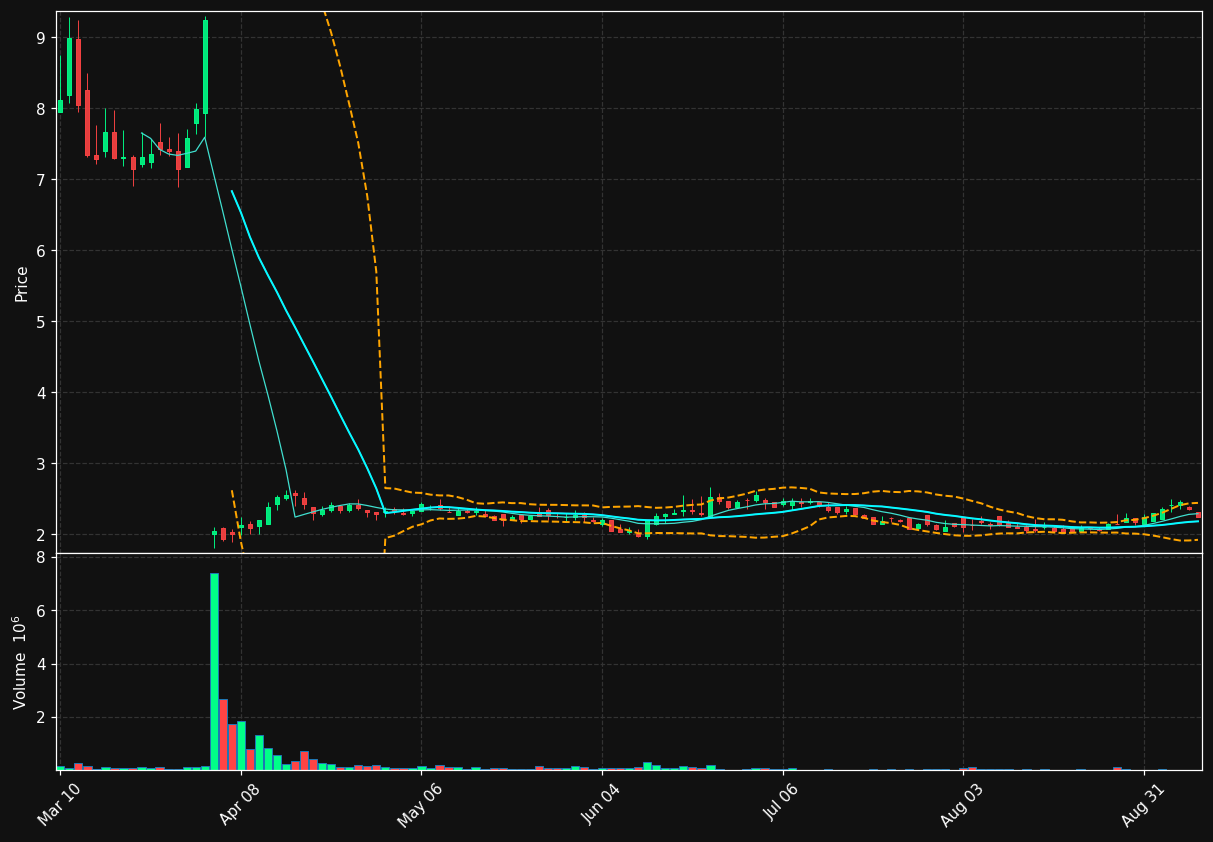Click volume axis tick label 4
Screen dimensions: 1213x842
41,664
